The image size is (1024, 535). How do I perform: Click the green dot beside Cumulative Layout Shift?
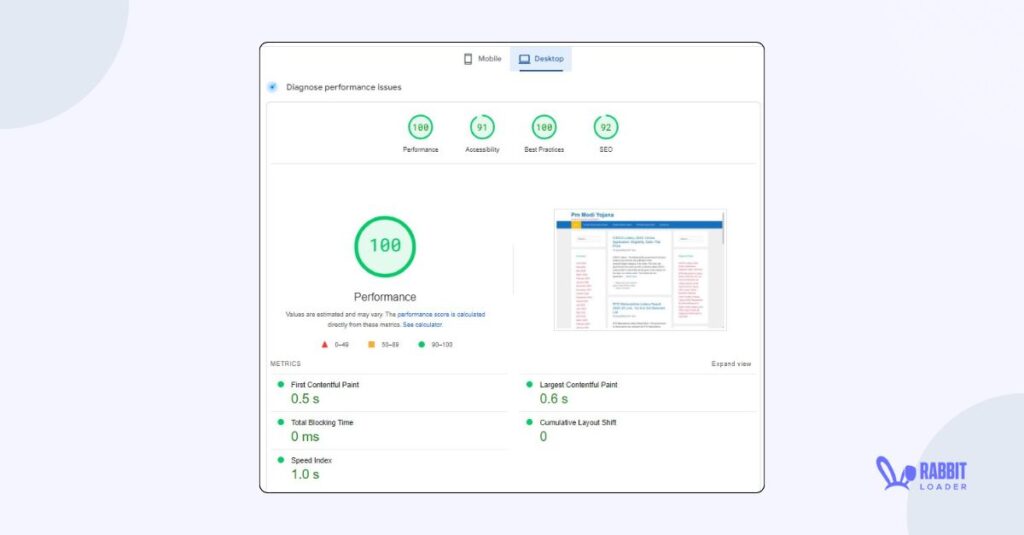(x=530, y=422)
